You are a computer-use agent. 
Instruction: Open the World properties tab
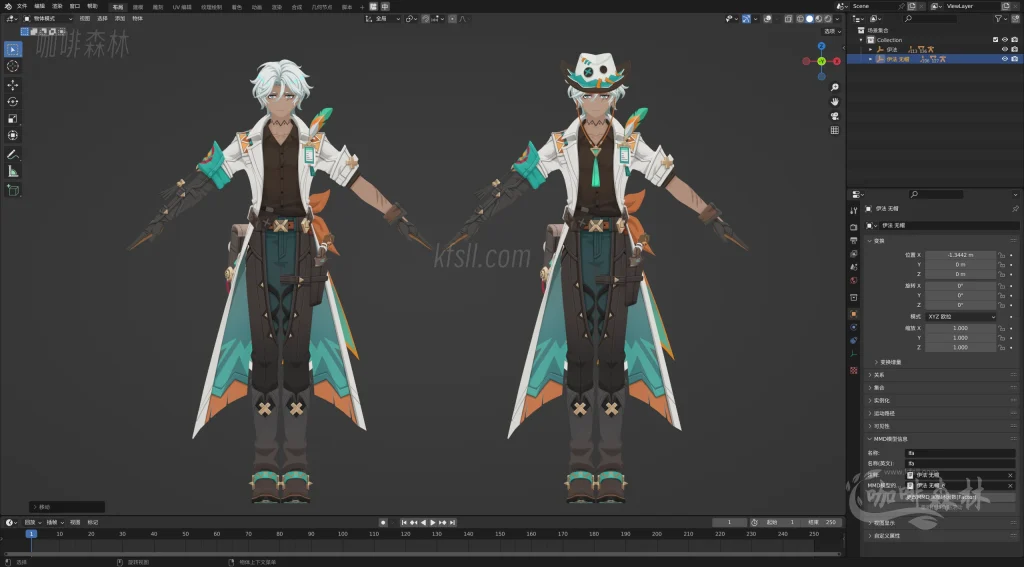tap(854, 280)
